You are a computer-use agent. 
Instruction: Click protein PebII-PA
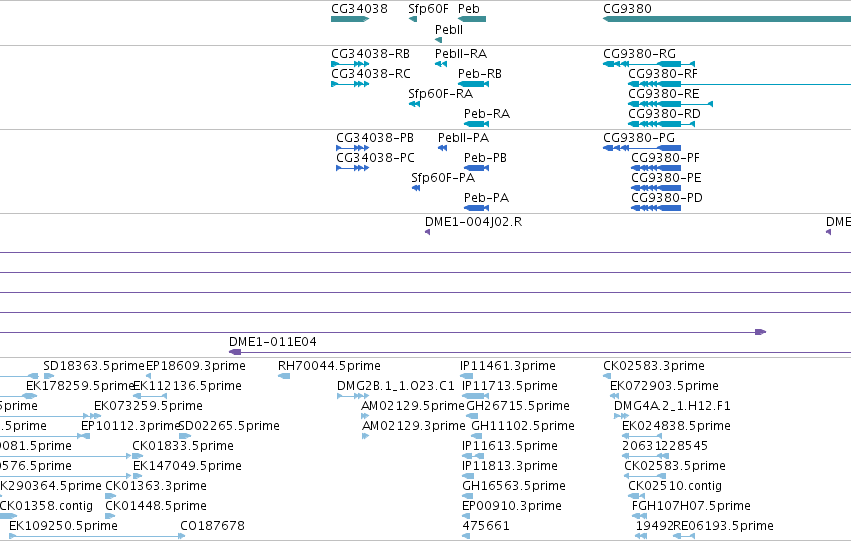click(463, 138)
